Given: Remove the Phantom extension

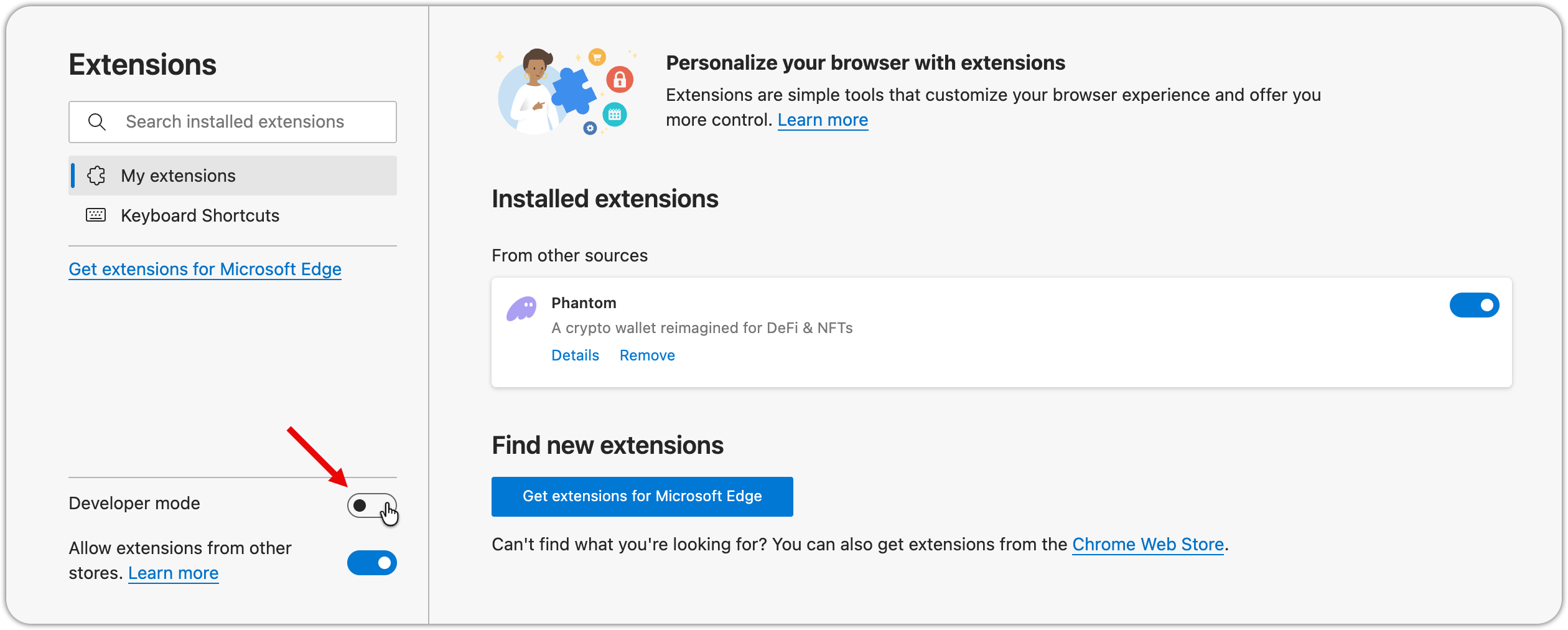Looking at the screenshot, I should click(647, 355).
